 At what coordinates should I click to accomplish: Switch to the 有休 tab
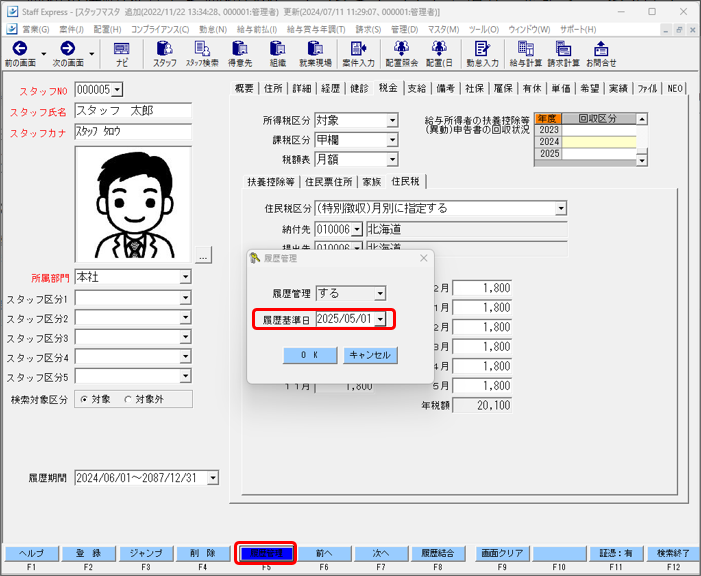[x=532, y=89]
